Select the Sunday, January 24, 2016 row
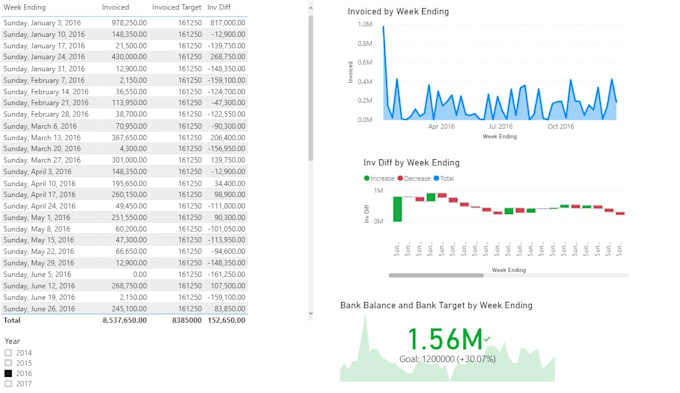Image resolution: width=680 pixels, height=393 pixels. [124, 57]
